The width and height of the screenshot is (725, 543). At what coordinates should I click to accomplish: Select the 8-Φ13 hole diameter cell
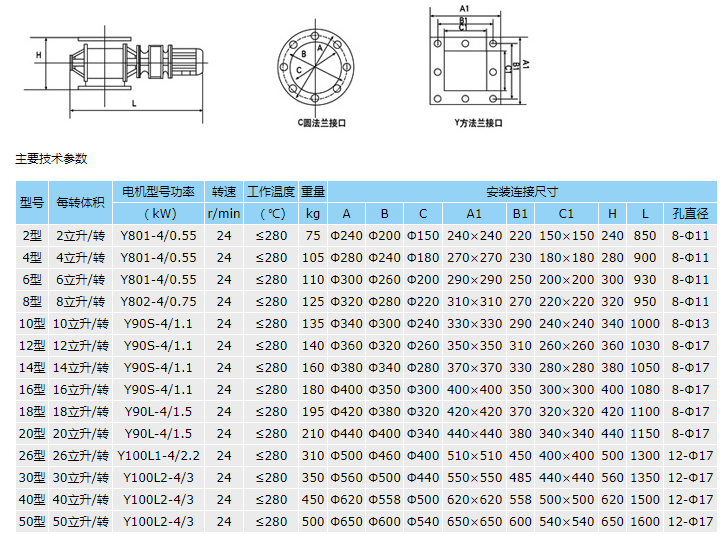[x=690, y=324]
